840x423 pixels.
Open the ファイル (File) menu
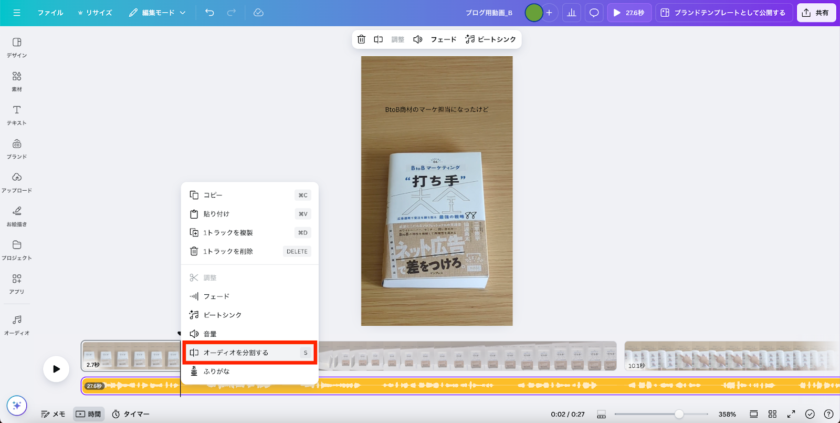pyautogui.click(x=50, y=13)
